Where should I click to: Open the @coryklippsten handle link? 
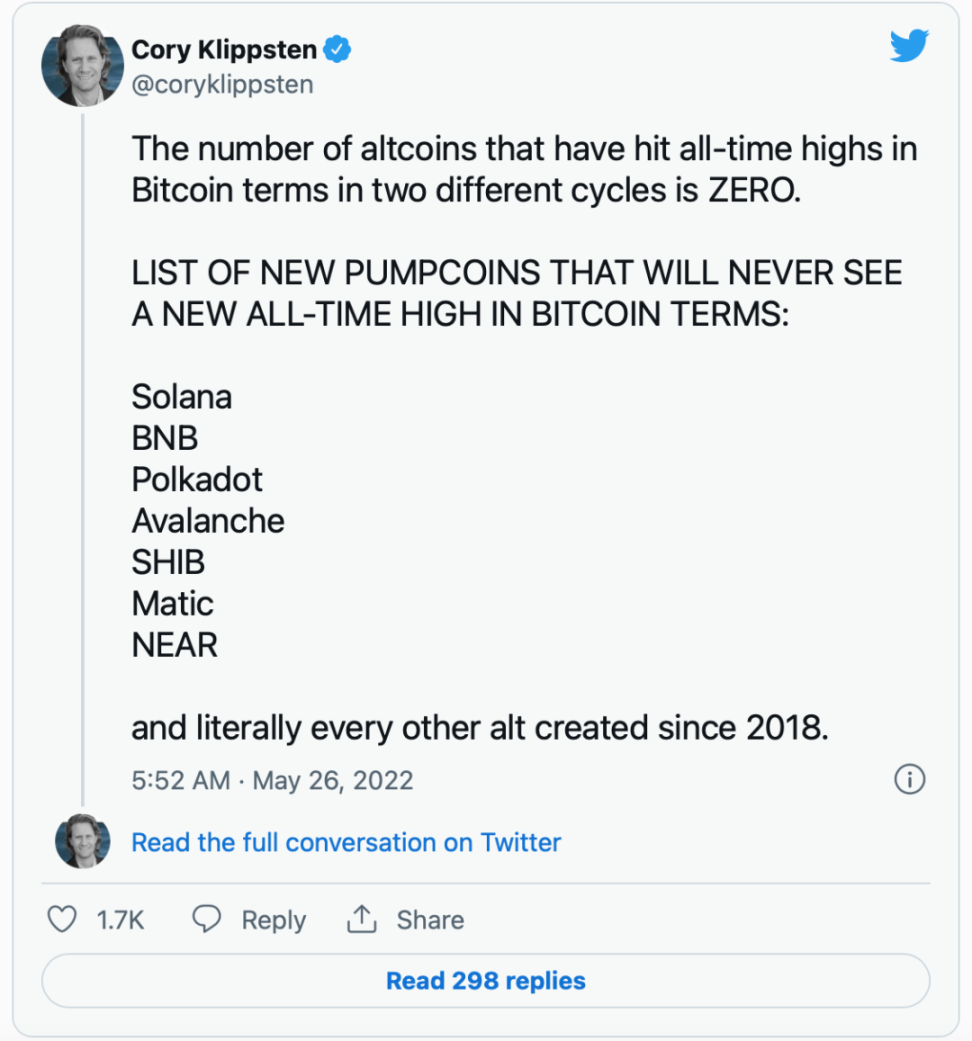(x=222, y=84)
